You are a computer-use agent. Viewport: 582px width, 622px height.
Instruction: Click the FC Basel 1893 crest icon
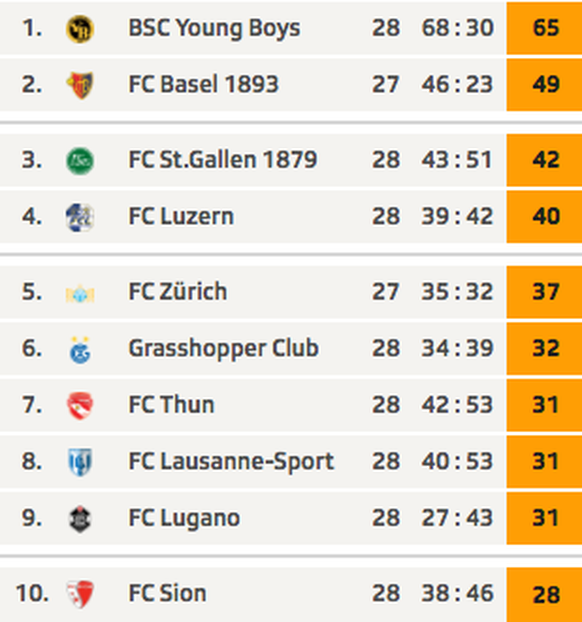(80, 85)
